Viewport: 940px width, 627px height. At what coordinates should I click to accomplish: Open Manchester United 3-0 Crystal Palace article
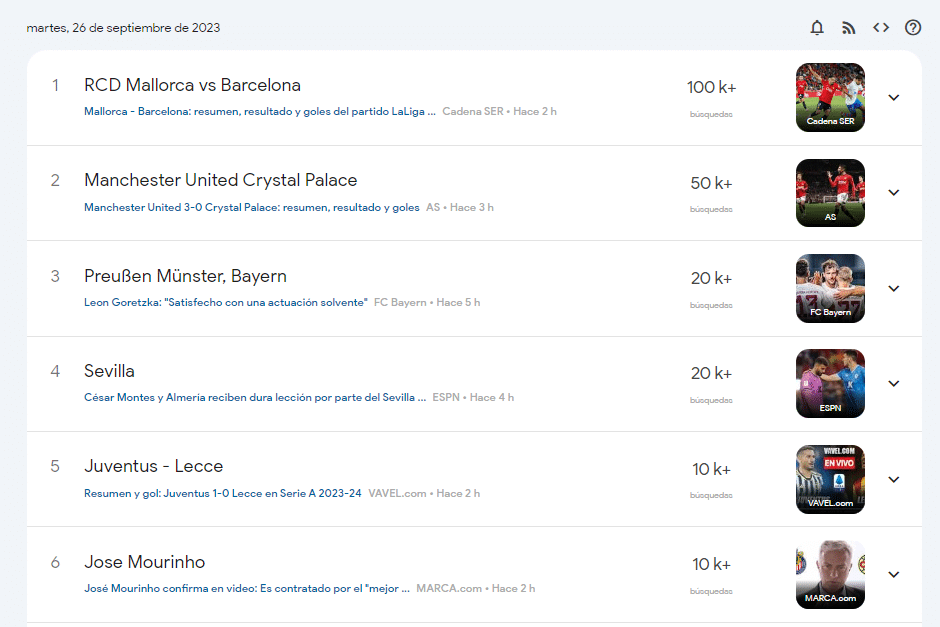coord(252,208)
